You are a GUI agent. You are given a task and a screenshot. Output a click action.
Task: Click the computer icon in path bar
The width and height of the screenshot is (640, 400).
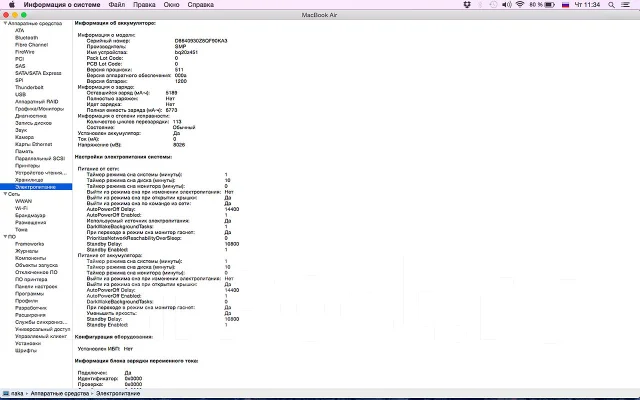coord(6,393)
